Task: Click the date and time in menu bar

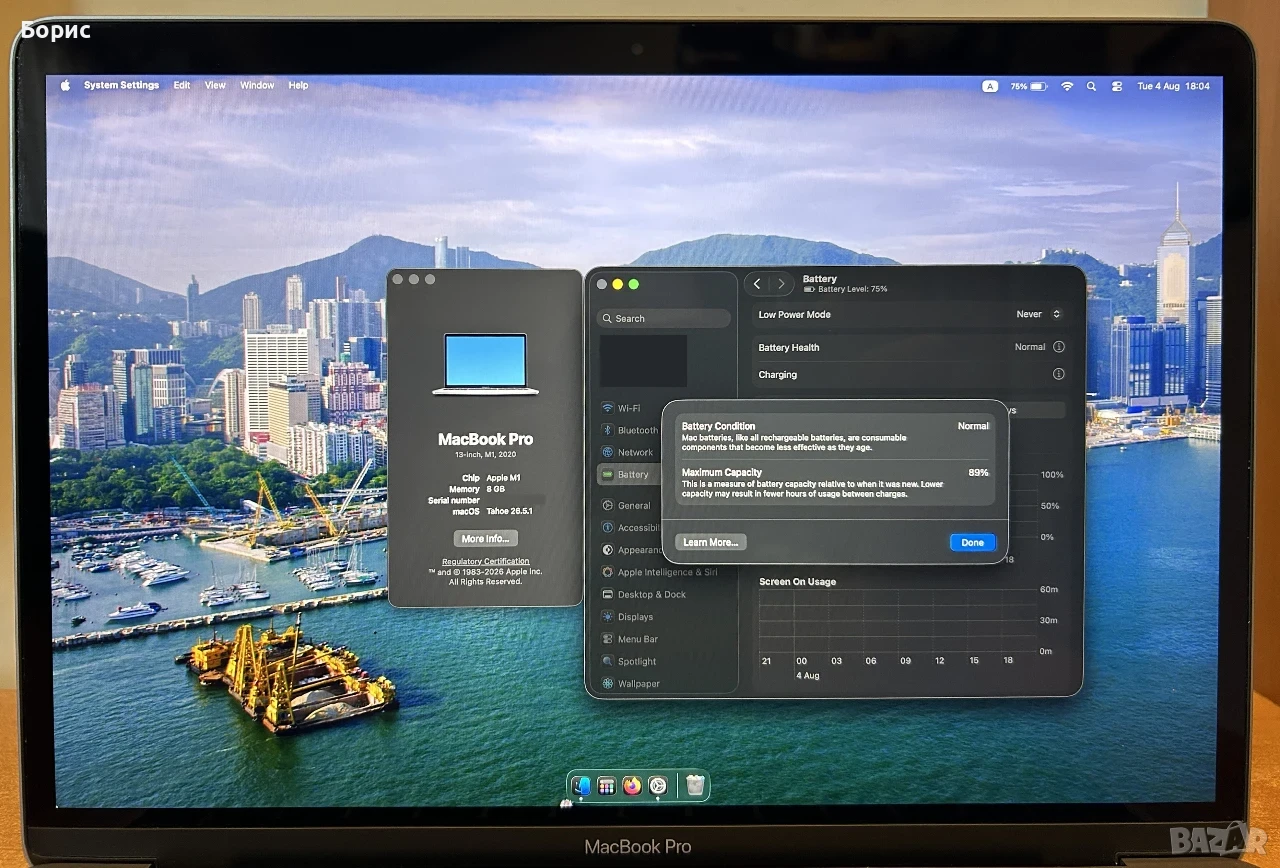Action: pos(1174,87)
